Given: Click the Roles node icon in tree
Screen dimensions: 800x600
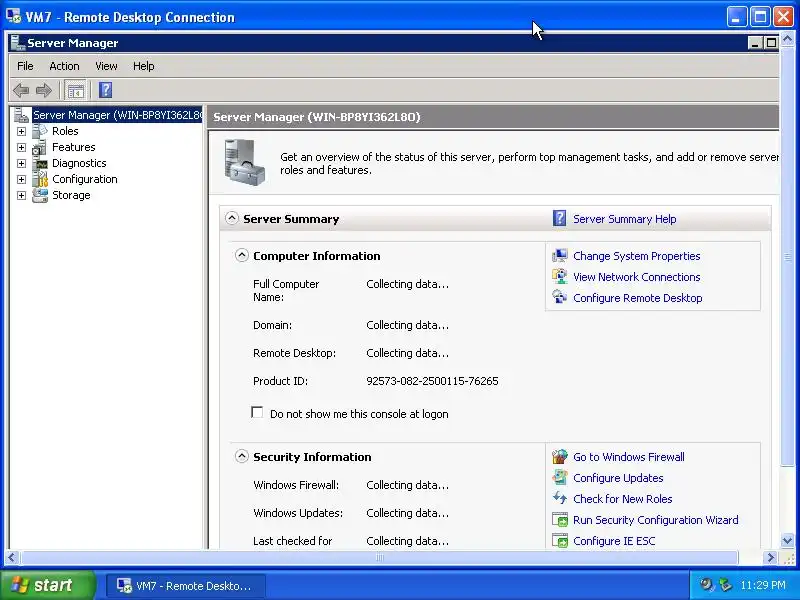Looking at the screenshot, I should pos(40,131).
